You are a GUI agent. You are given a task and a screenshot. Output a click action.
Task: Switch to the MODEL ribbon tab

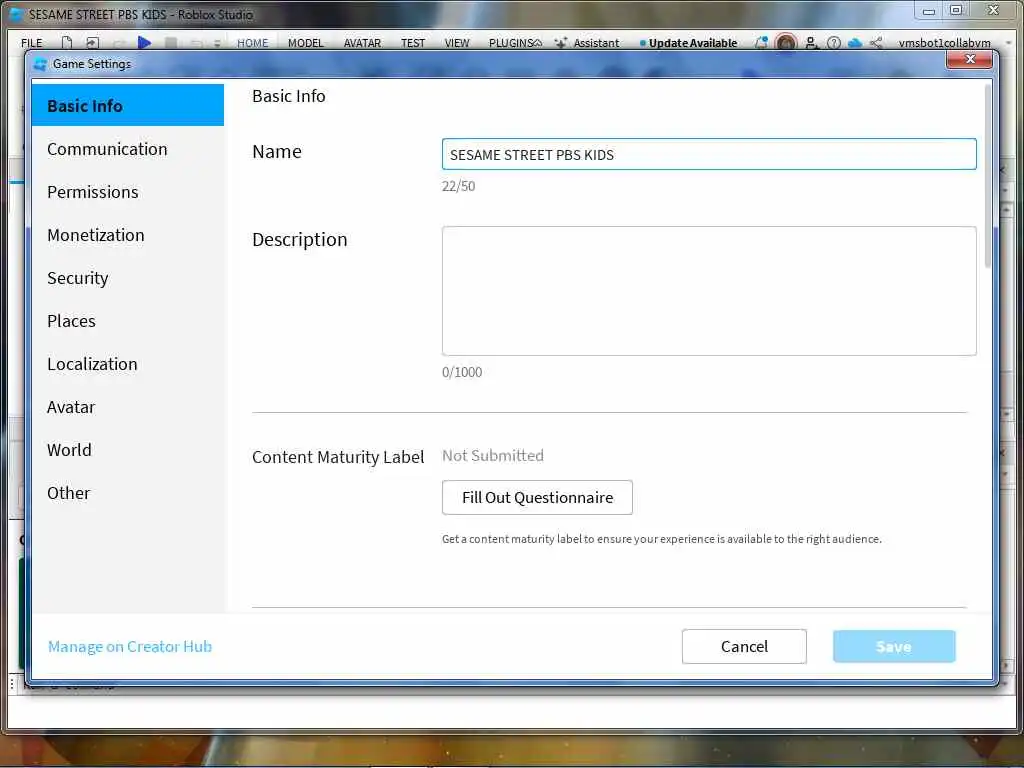coord(306,42)
